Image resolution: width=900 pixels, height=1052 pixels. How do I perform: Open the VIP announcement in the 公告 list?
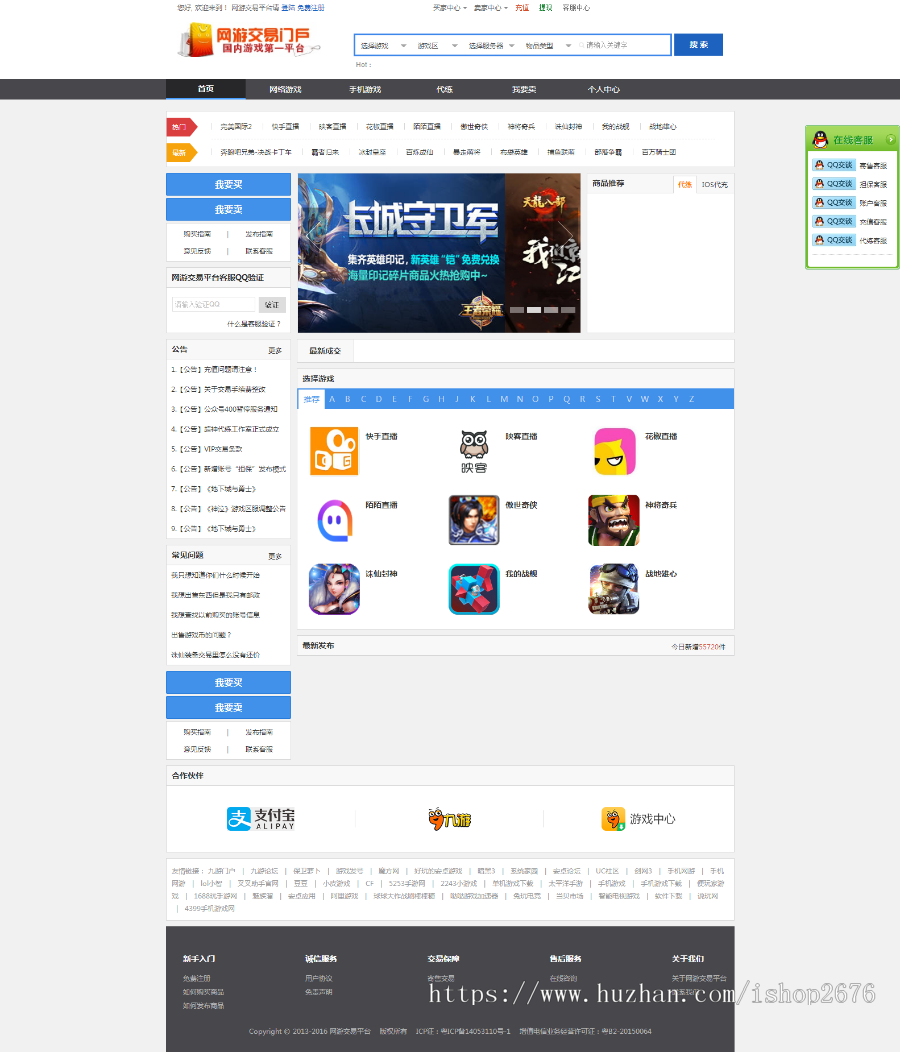(x=207, y=449)
